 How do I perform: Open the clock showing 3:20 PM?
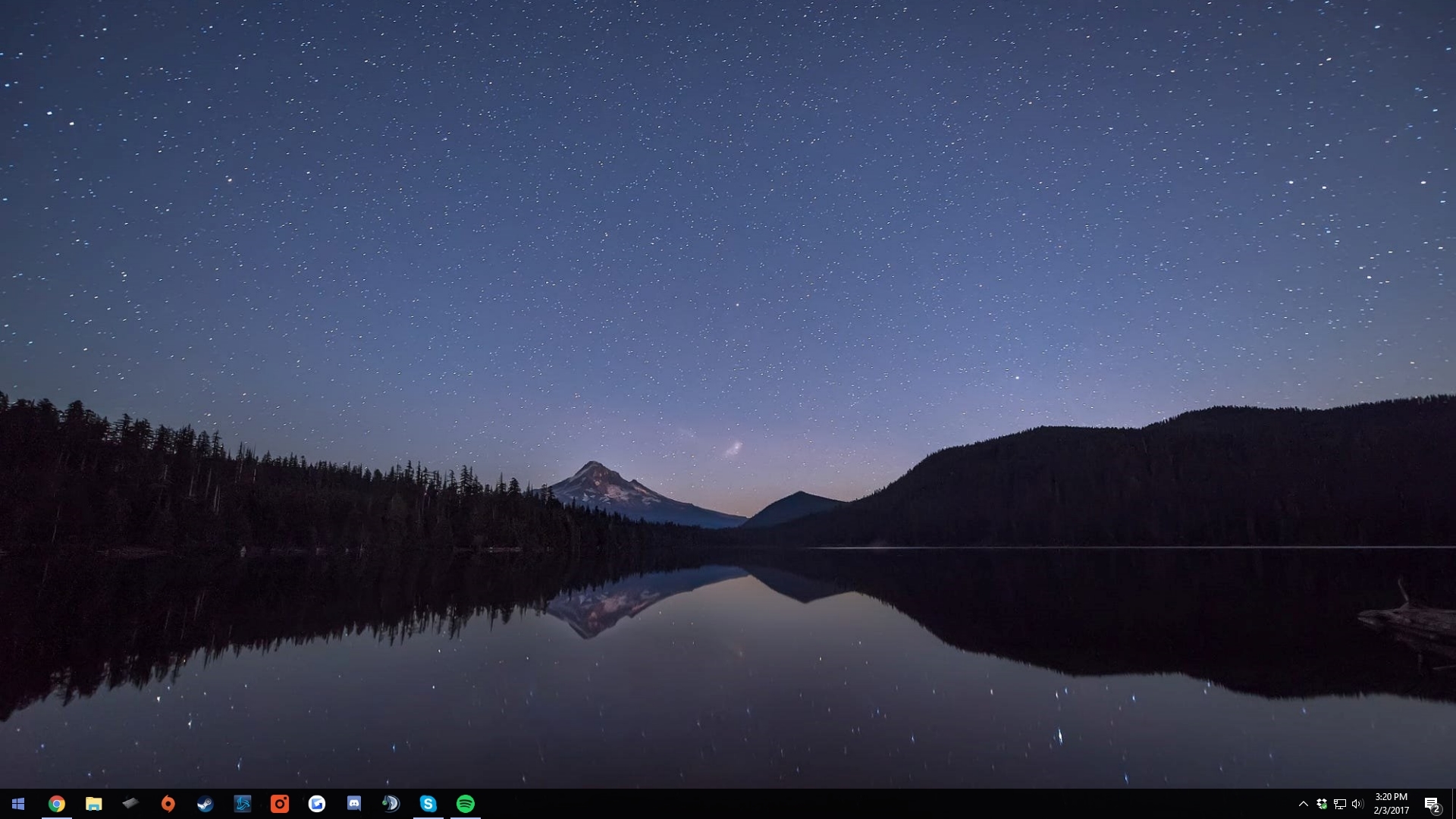[x=1391, y=804]
